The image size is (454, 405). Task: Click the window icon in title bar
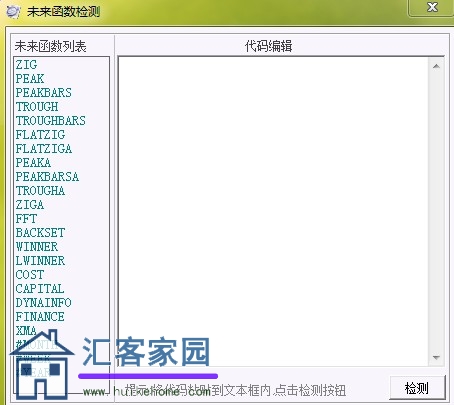pyautogui.click(x=13, y=12)
